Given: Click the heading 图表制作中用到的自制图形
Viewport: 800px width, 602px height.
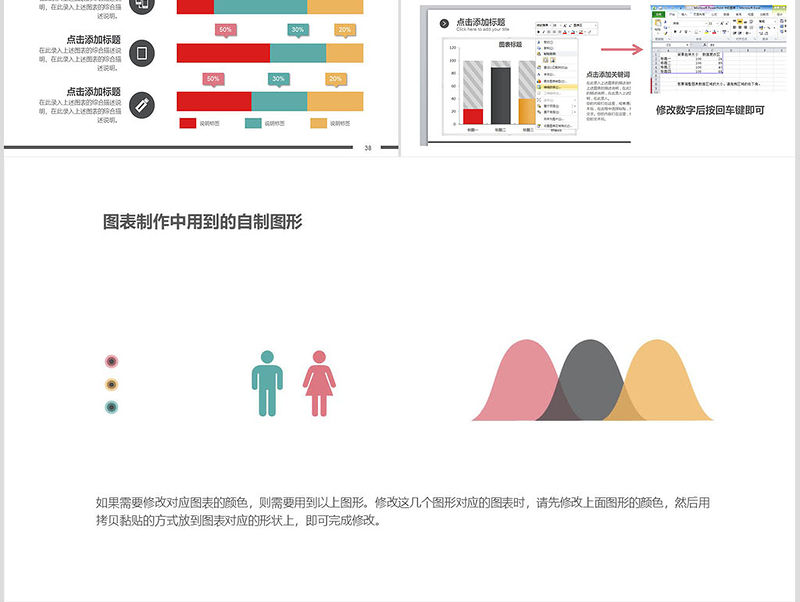Looking at the screenshot, I should pos(203,222).
